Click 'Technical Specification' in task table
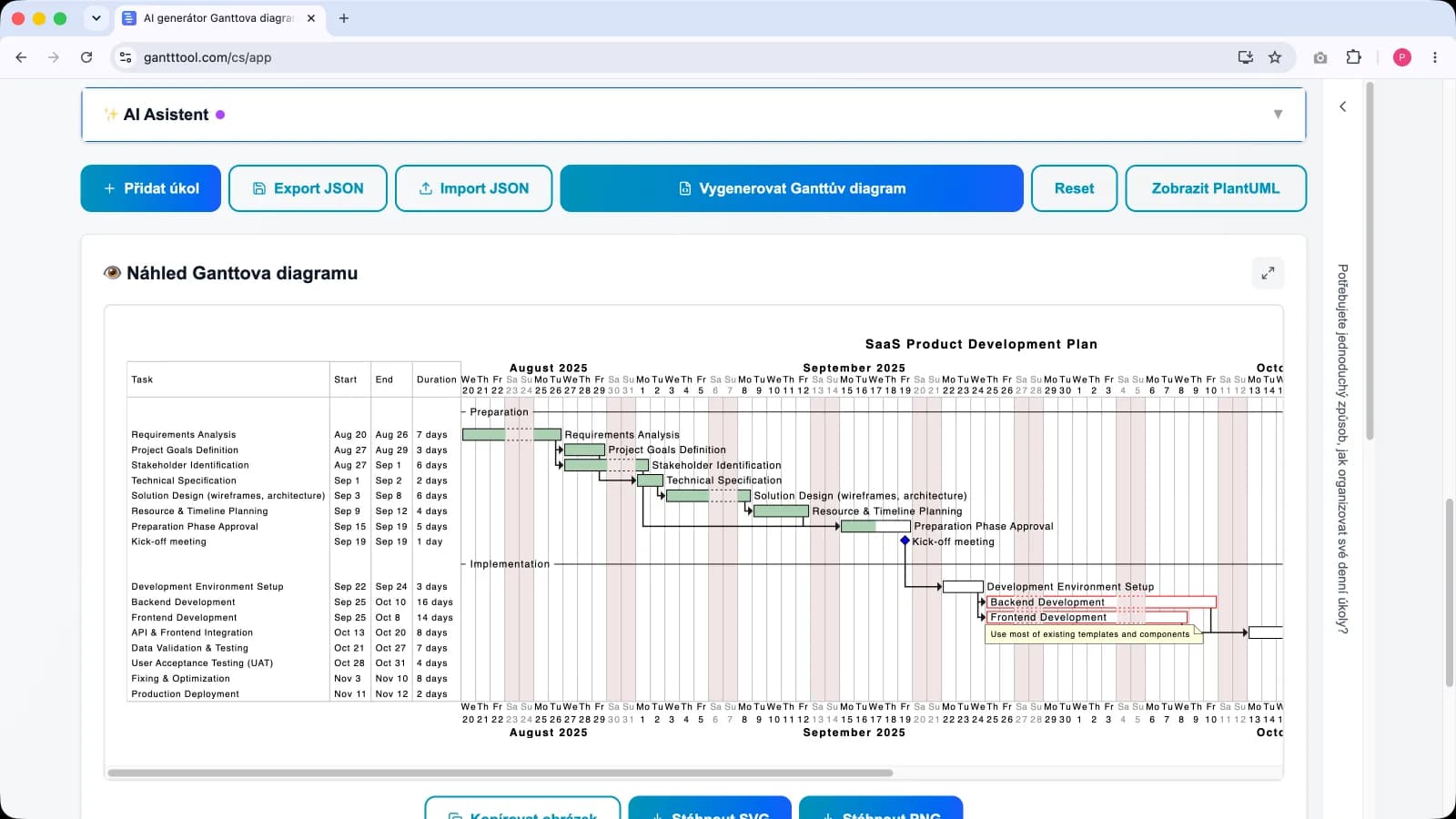Viewport: 1456px width, 819px height. tap(184, 480)
